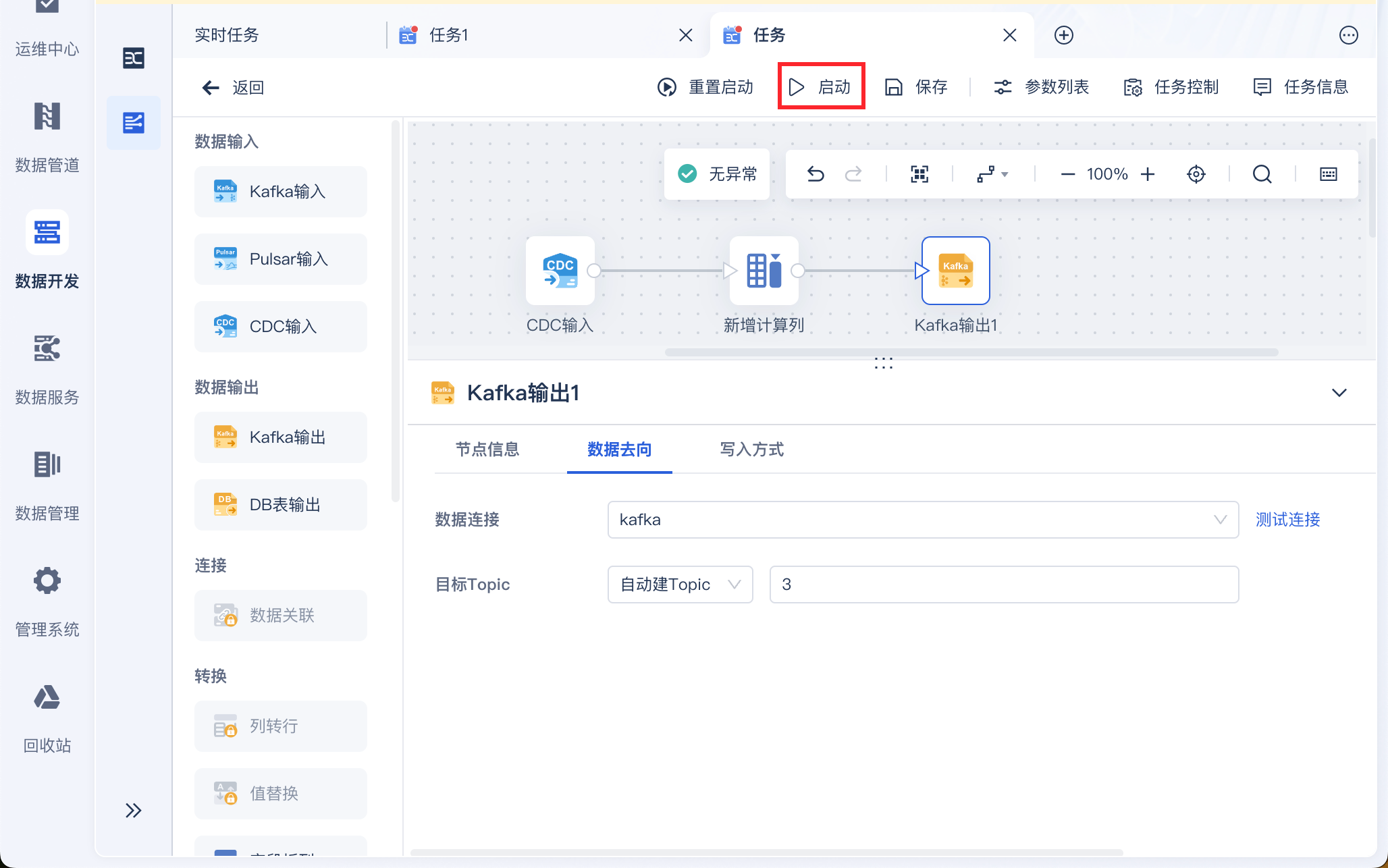Zoom out with the minus icon
The image size is (1388, 868).
[1067, 174]
